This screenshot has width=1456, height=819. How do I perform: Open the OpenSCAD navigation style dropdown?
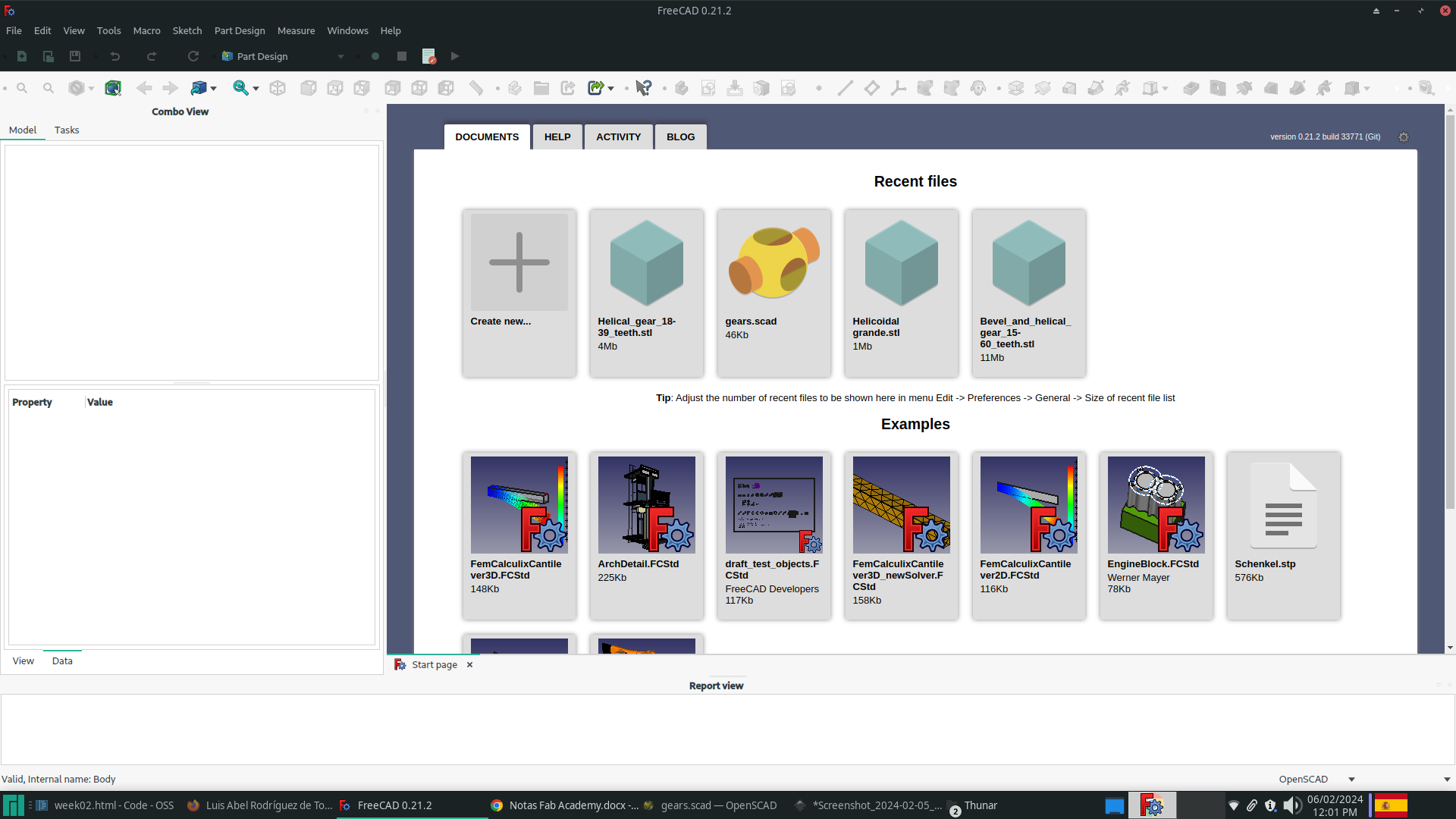coord(1316,779)
